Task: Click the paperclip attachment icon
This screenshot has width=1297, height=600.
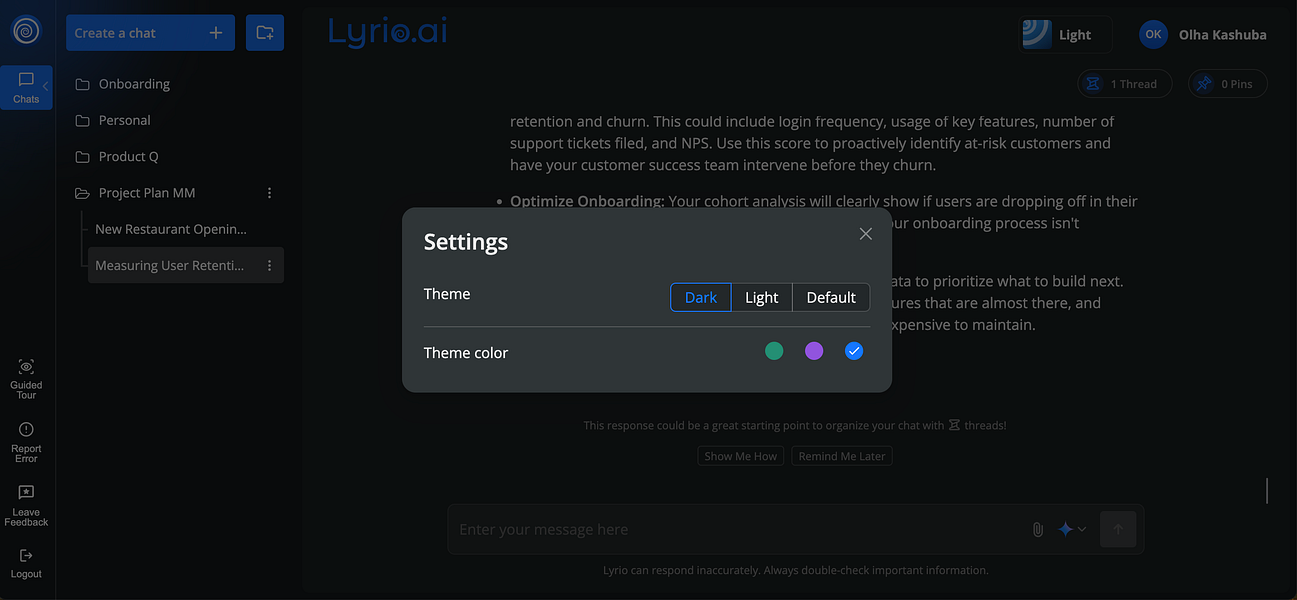Action: pos(1037,528)
